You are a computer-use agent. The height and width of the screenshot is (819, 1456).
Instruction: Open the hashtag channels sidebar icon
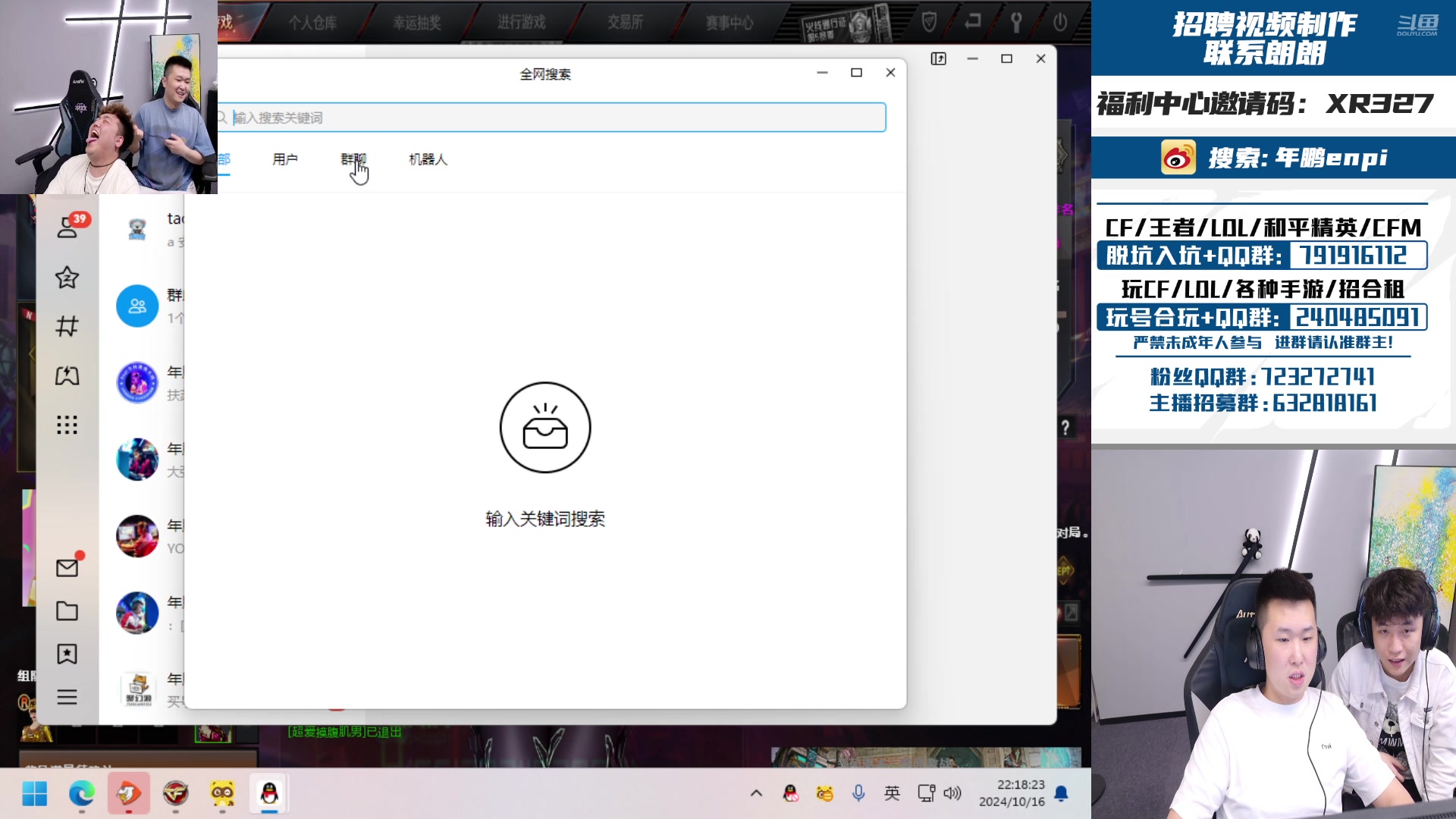point(67,327)
